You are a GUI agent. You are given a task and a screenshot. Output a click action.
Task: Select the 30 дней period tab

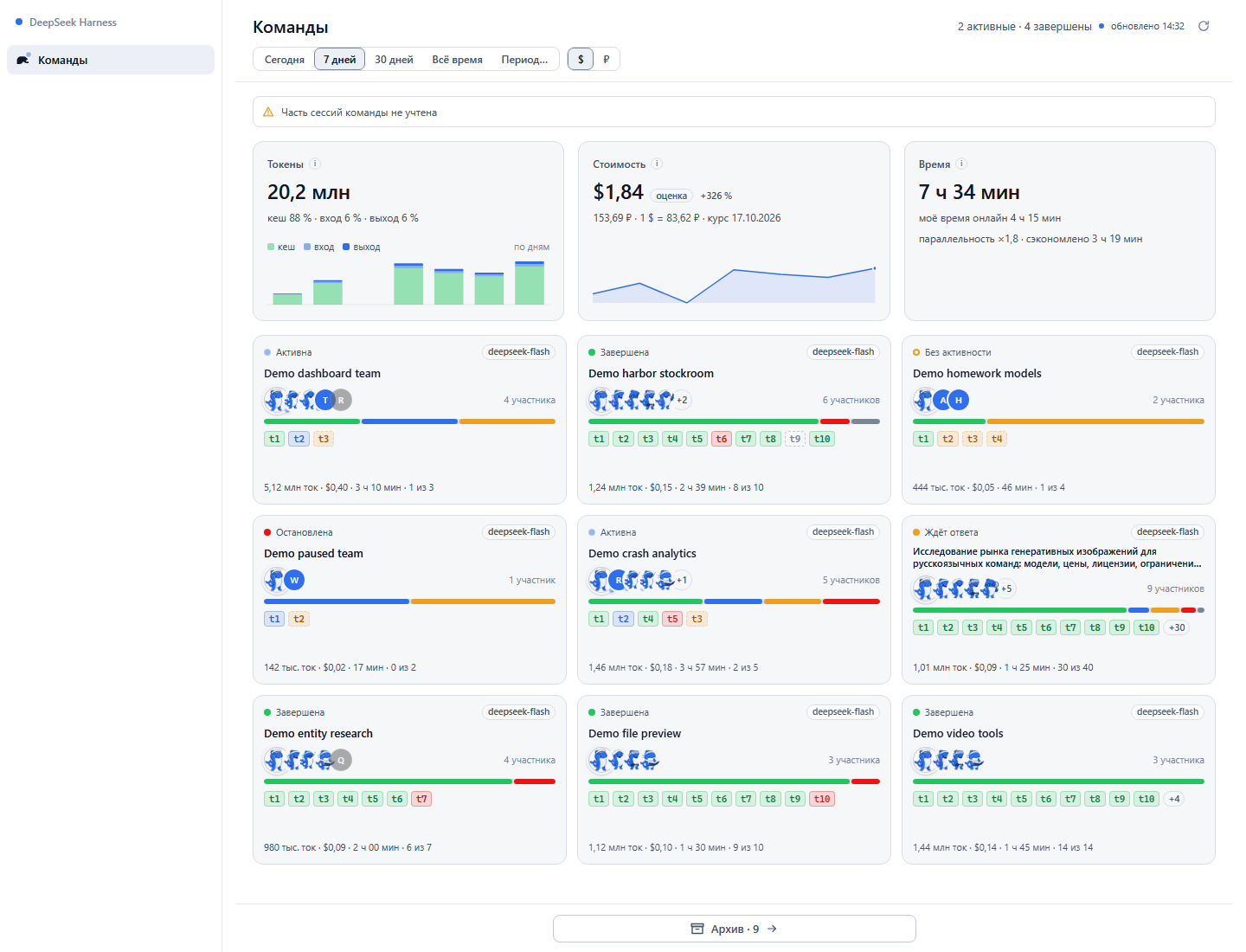click(x=394, y=59)
